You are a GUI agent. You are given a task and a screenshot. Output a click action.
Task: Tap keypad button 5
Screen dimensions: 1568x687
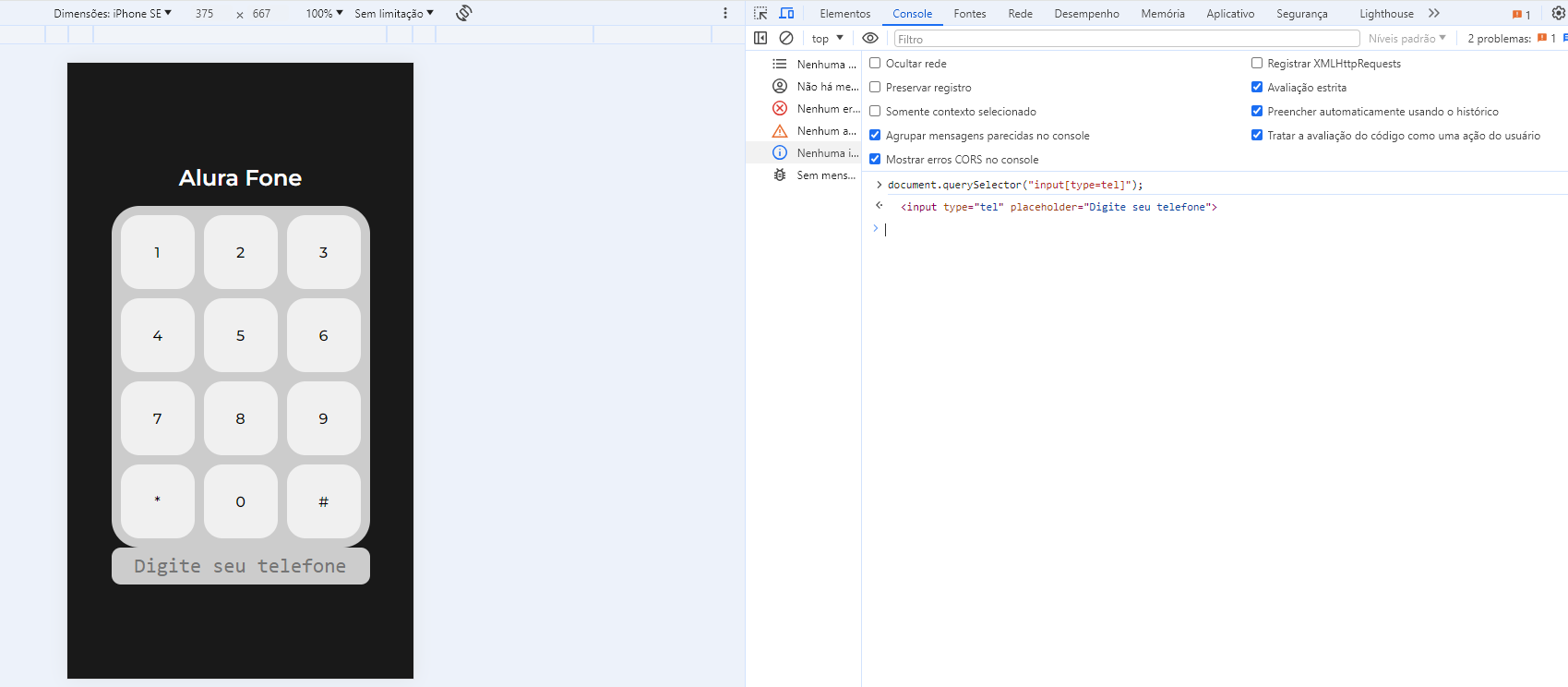click(x=241, y=335)
